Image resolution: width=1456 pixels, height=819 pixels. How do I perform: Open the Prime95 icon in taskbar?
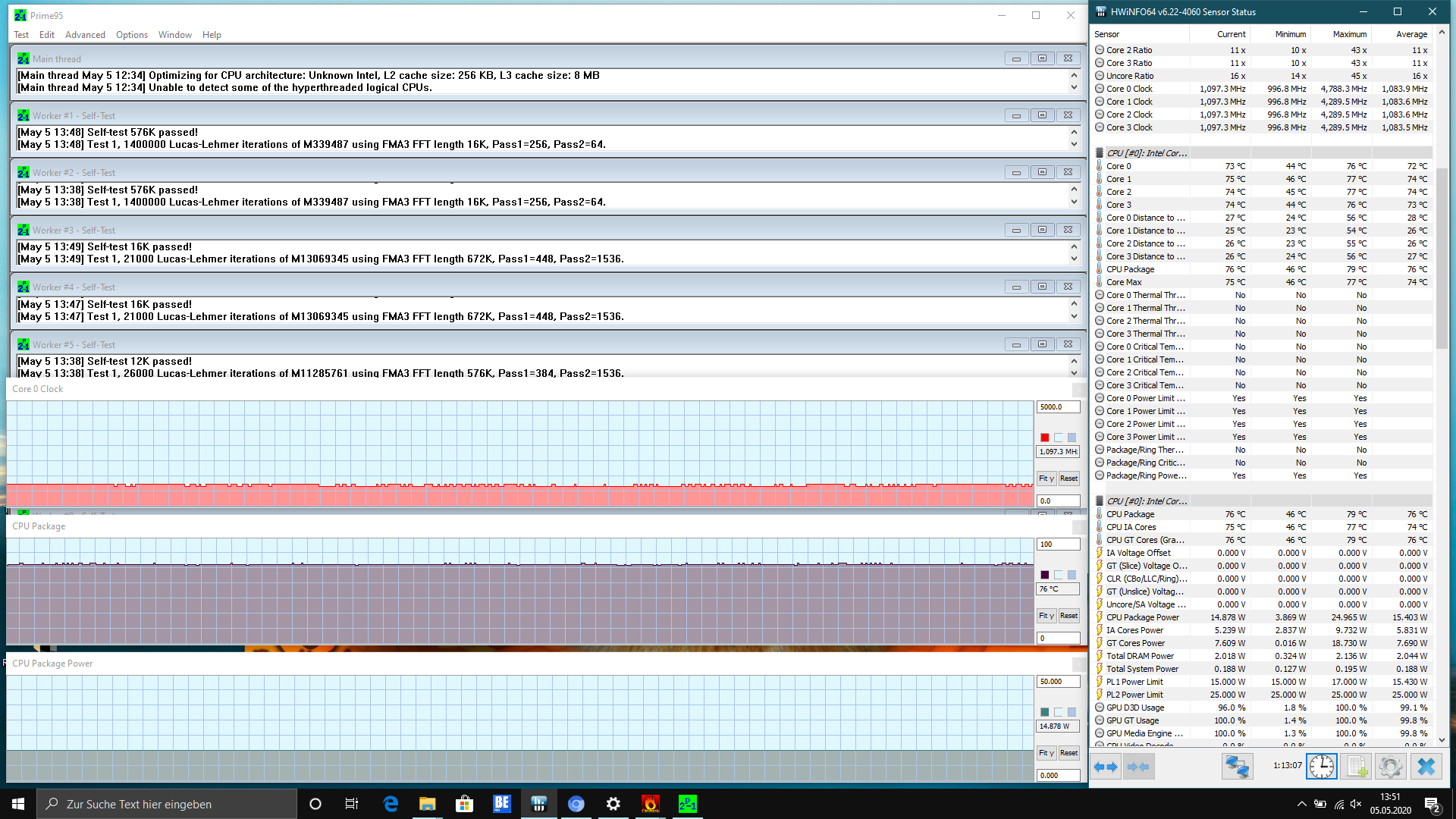687,804
